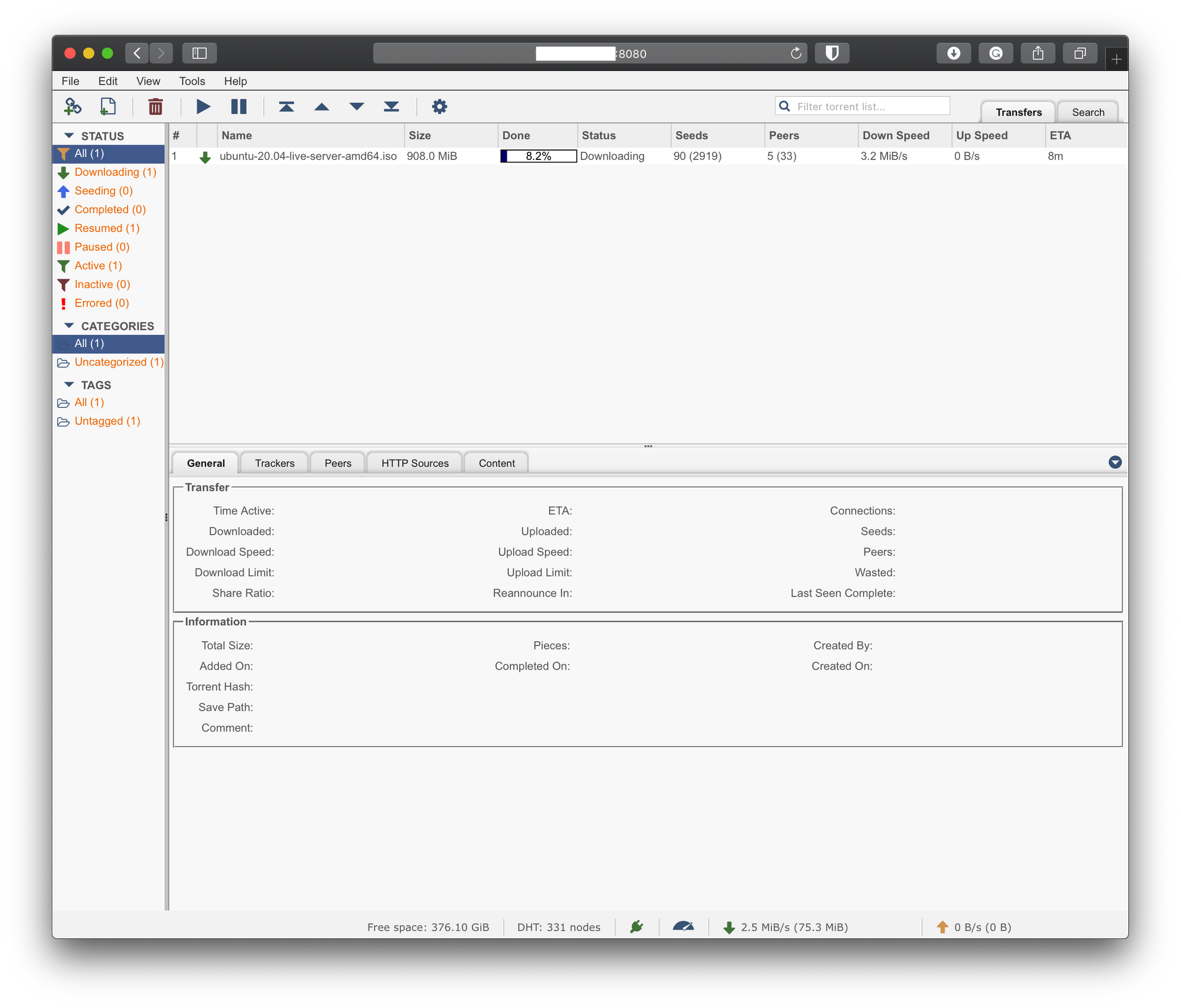
Task: Switch to the Search tab
Action: point(1088,112)
